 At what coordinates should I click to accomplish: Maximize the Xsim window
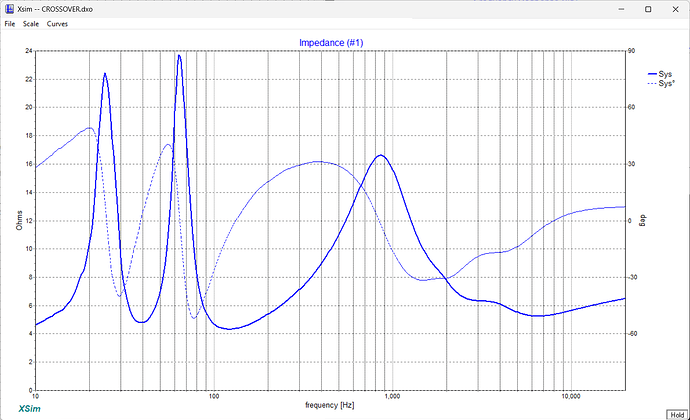click(648, 9)
